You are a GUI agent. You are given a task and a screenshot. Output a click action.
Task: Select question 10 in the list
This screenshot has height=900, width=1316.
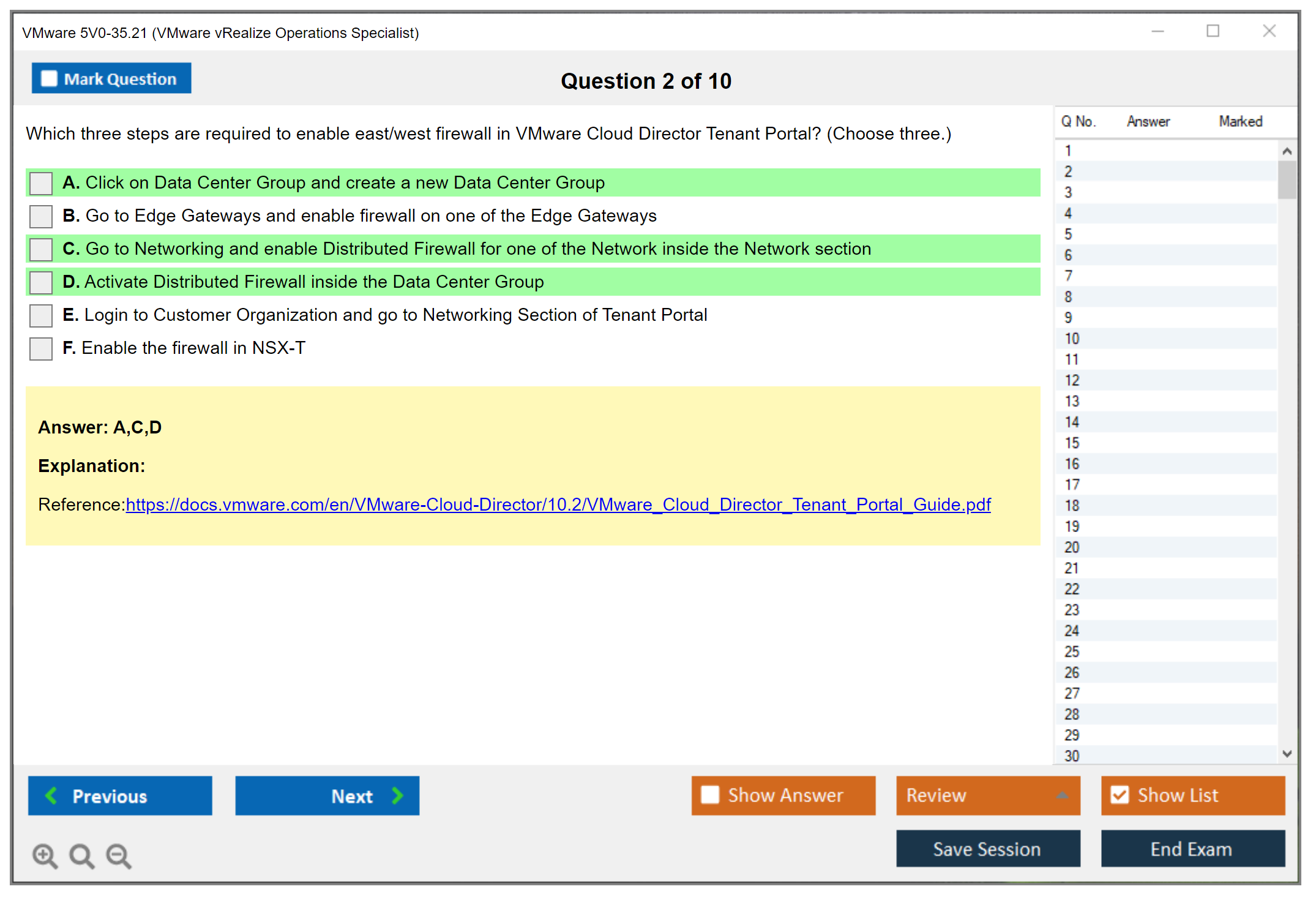coord(1072,339)
